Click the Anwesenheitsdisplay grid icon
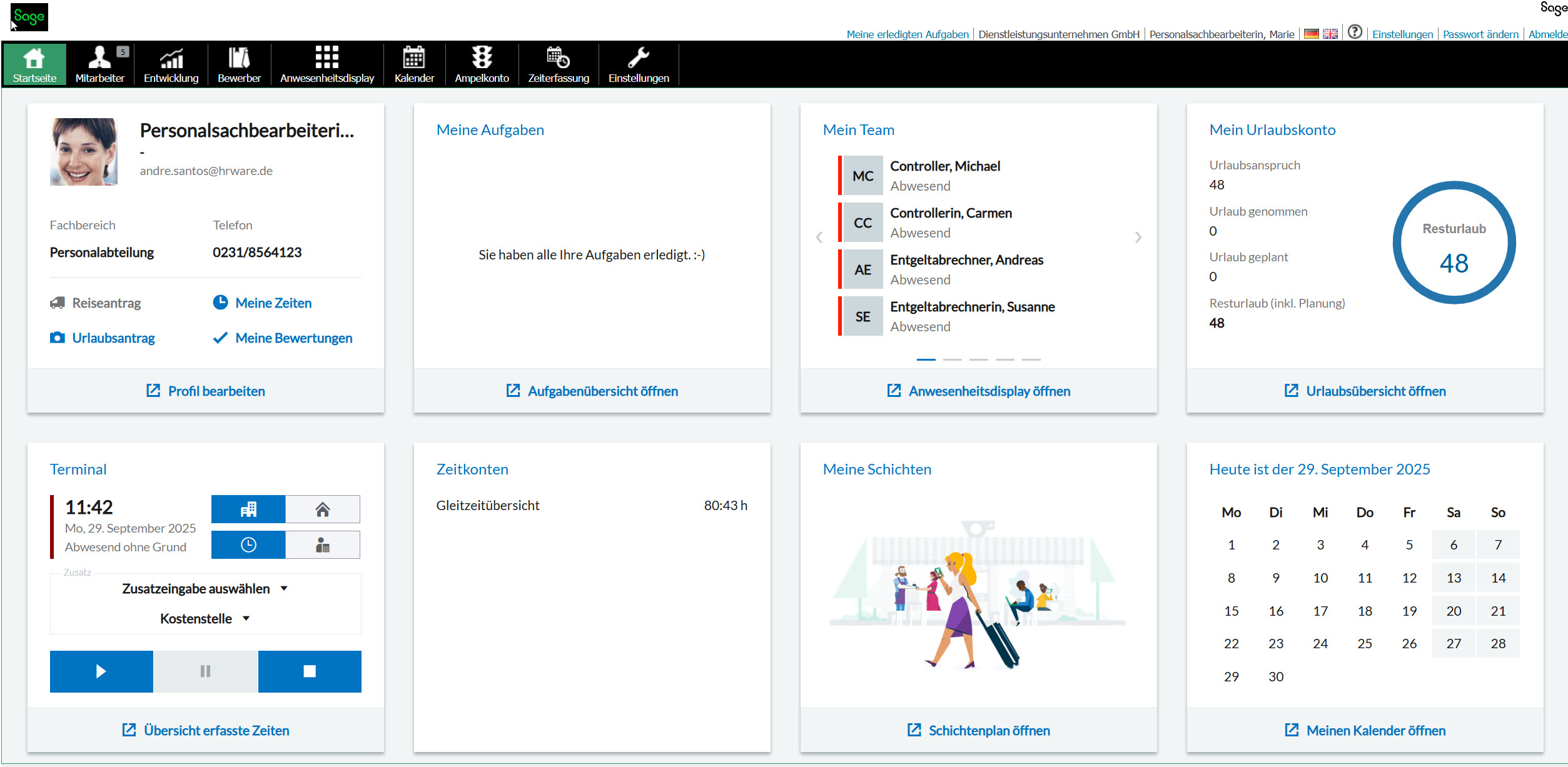The height and width of the screenshot is (767, 1568). 326,58
